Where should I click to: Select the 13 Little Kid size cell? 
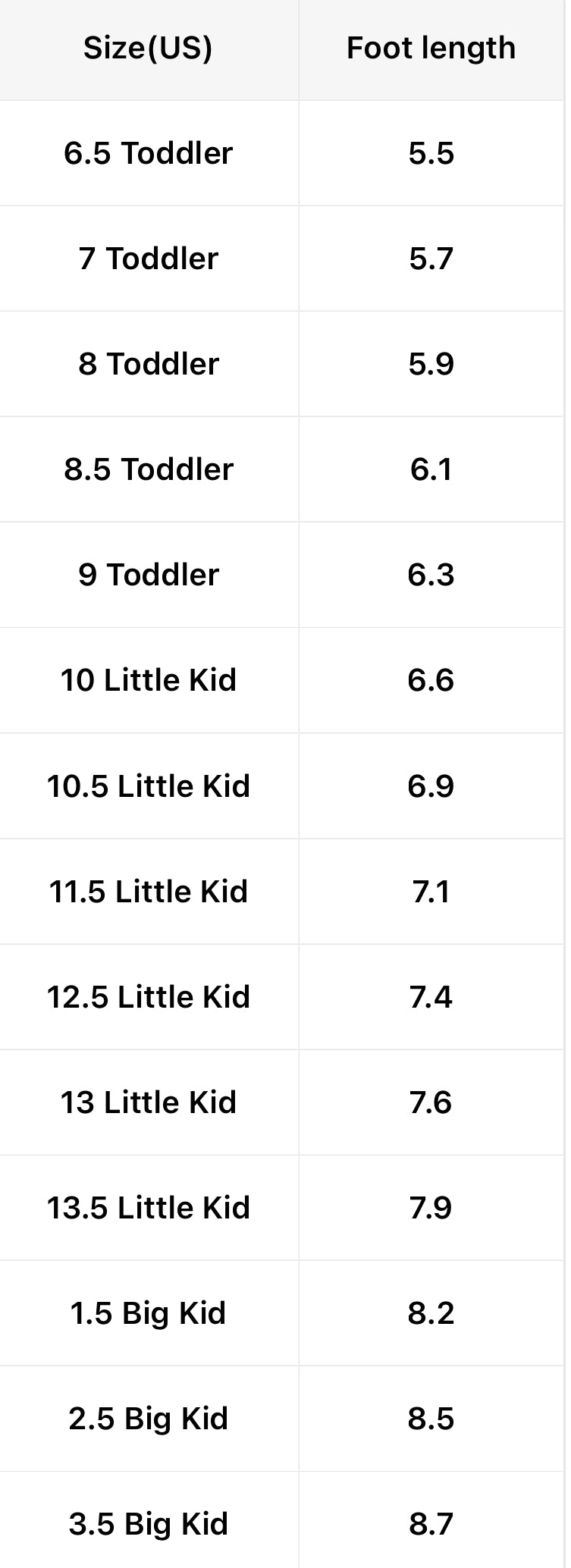pos(148,1102)
